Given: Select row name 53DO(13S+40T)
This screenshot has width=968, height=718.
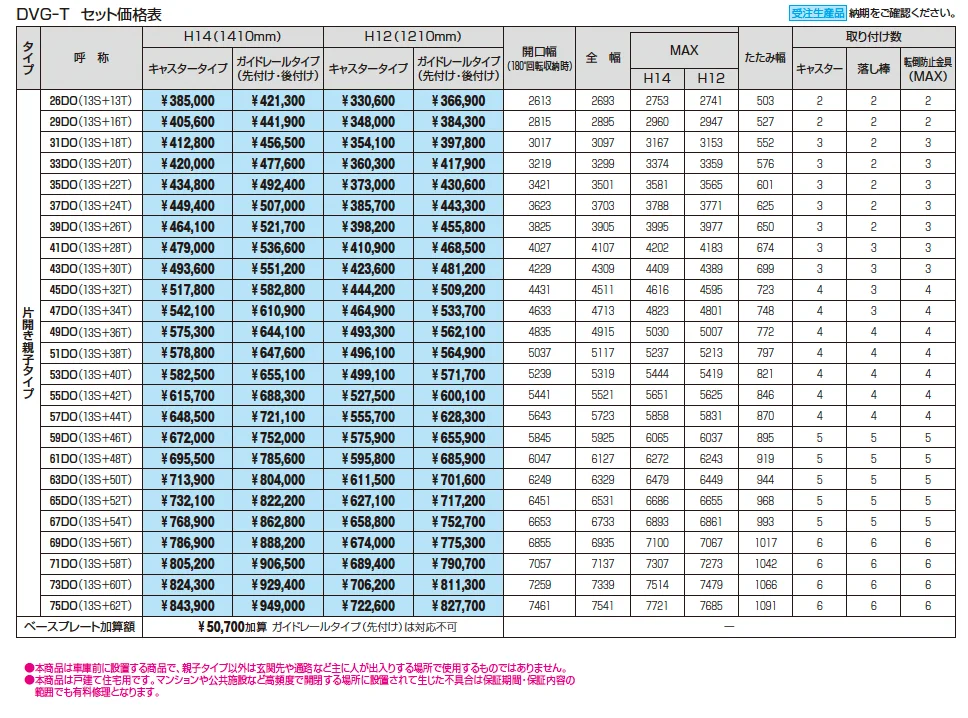Looking at the screenshot, I should (91, 374).
